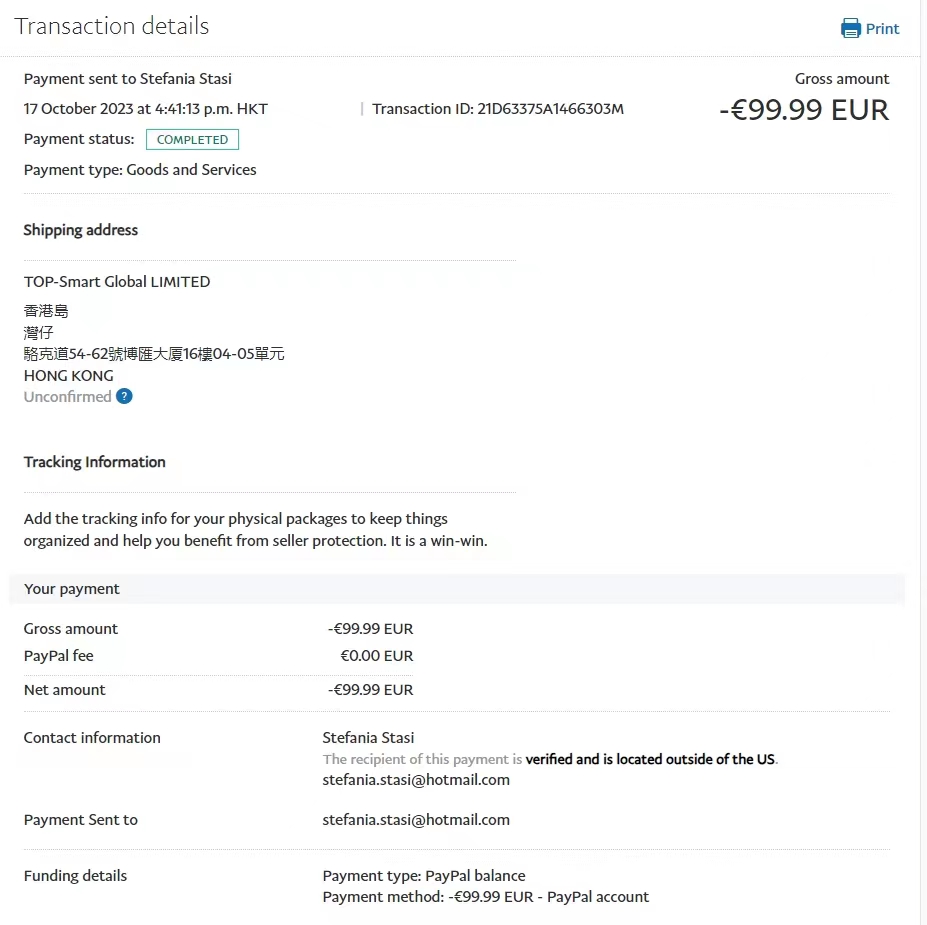The image size is (927, 925).
Task: Click the TOP-Smart Global LIMITED address line
Action: 117,282
